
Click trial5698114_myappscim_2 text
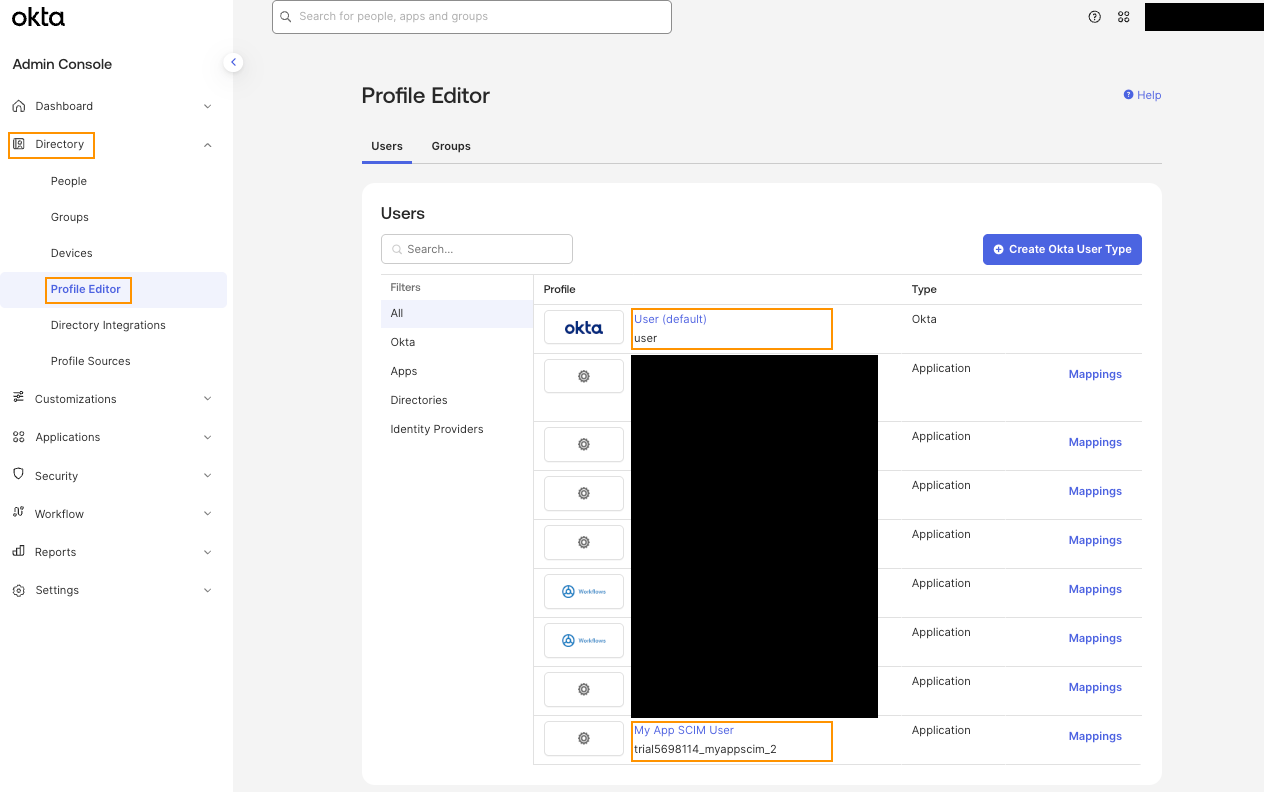[x=705, y=749]
